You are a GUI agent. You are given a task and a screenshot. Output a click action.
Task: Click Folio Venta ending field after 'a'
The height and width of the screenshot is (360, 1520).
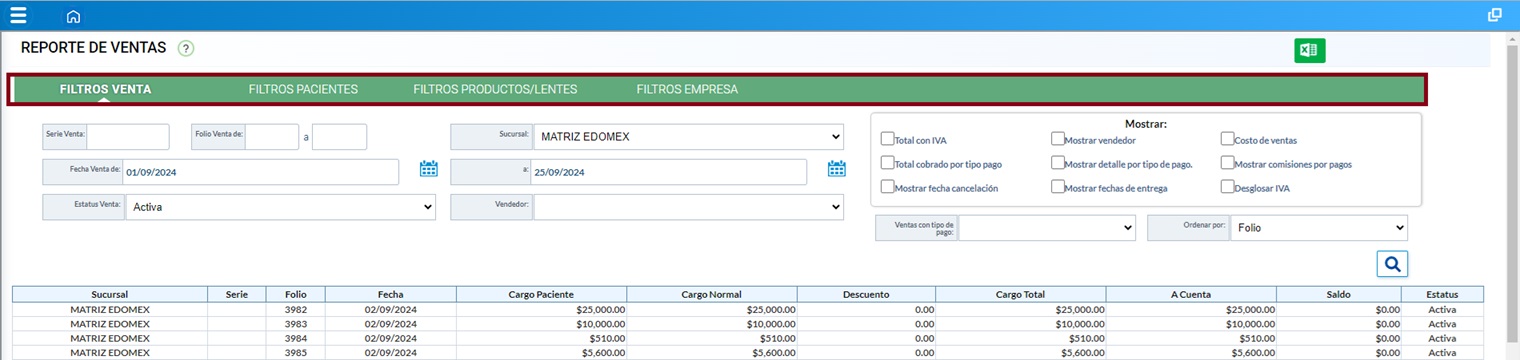[x=339, y=136]
